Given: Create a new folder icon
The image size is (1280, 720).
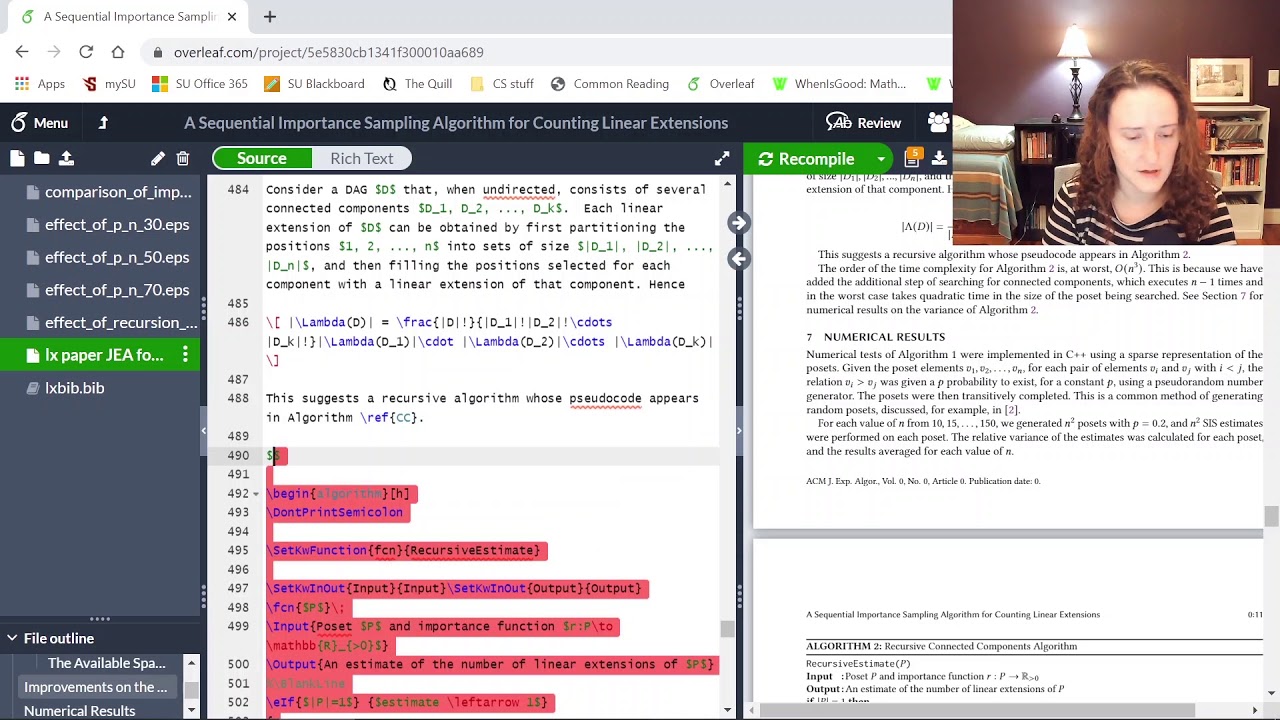Looking at the screenshot, I should pos(41,158).
